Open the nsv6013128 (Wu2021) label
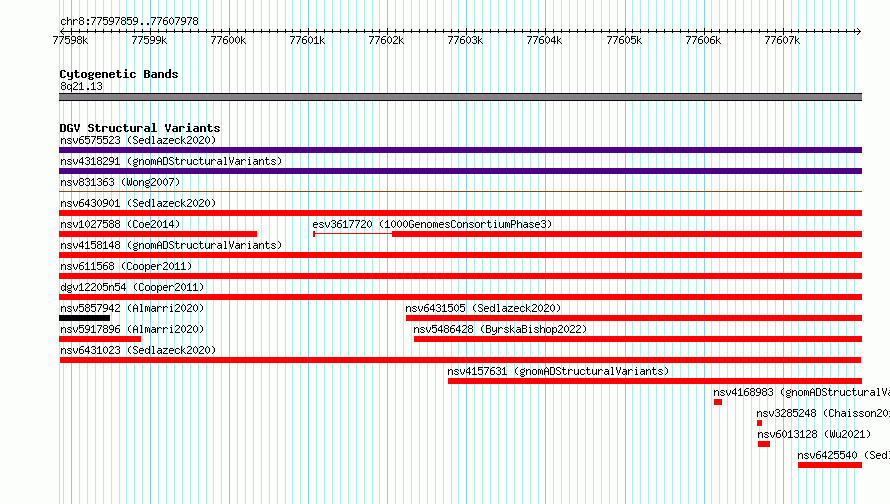Viewport: 890px width, 504px height. point(814,434)
